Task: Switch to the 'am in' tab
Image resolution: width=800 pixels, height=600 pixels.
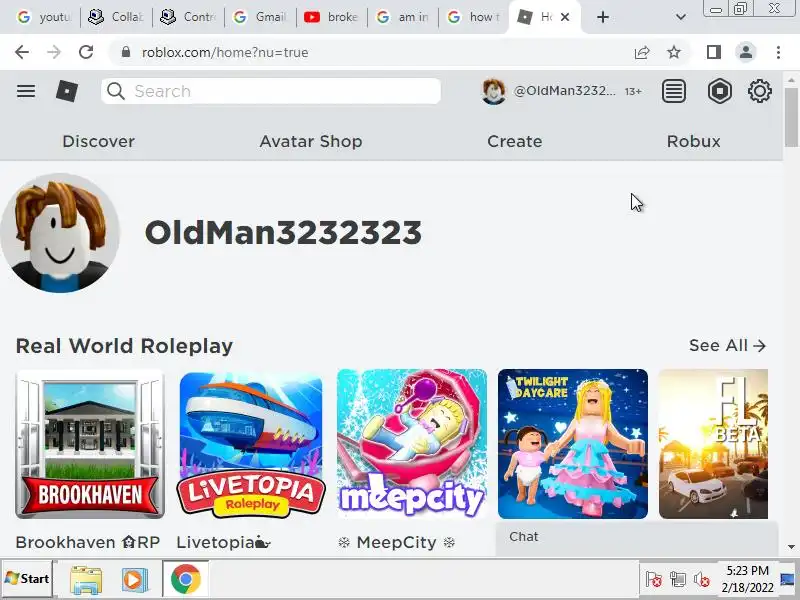Action: point(403,17)
